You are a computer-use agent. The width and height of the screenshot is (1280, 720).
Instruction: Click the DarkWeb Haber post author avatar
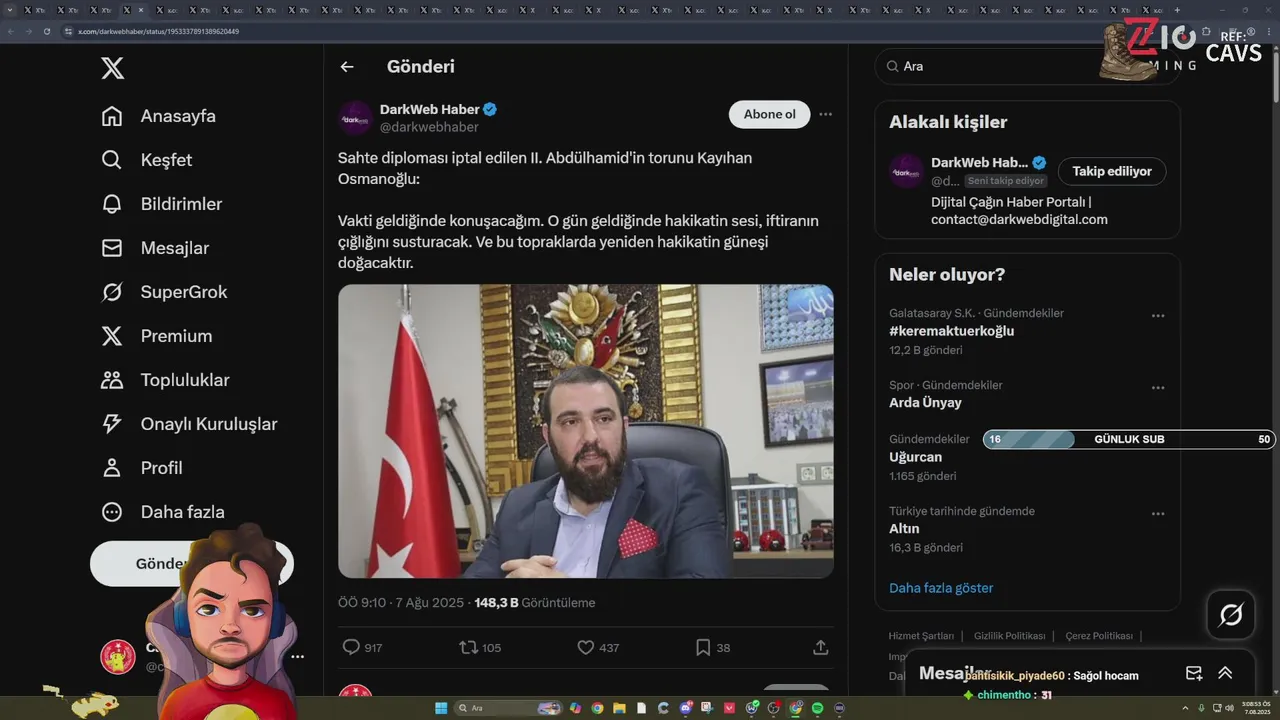coord(355,118)
